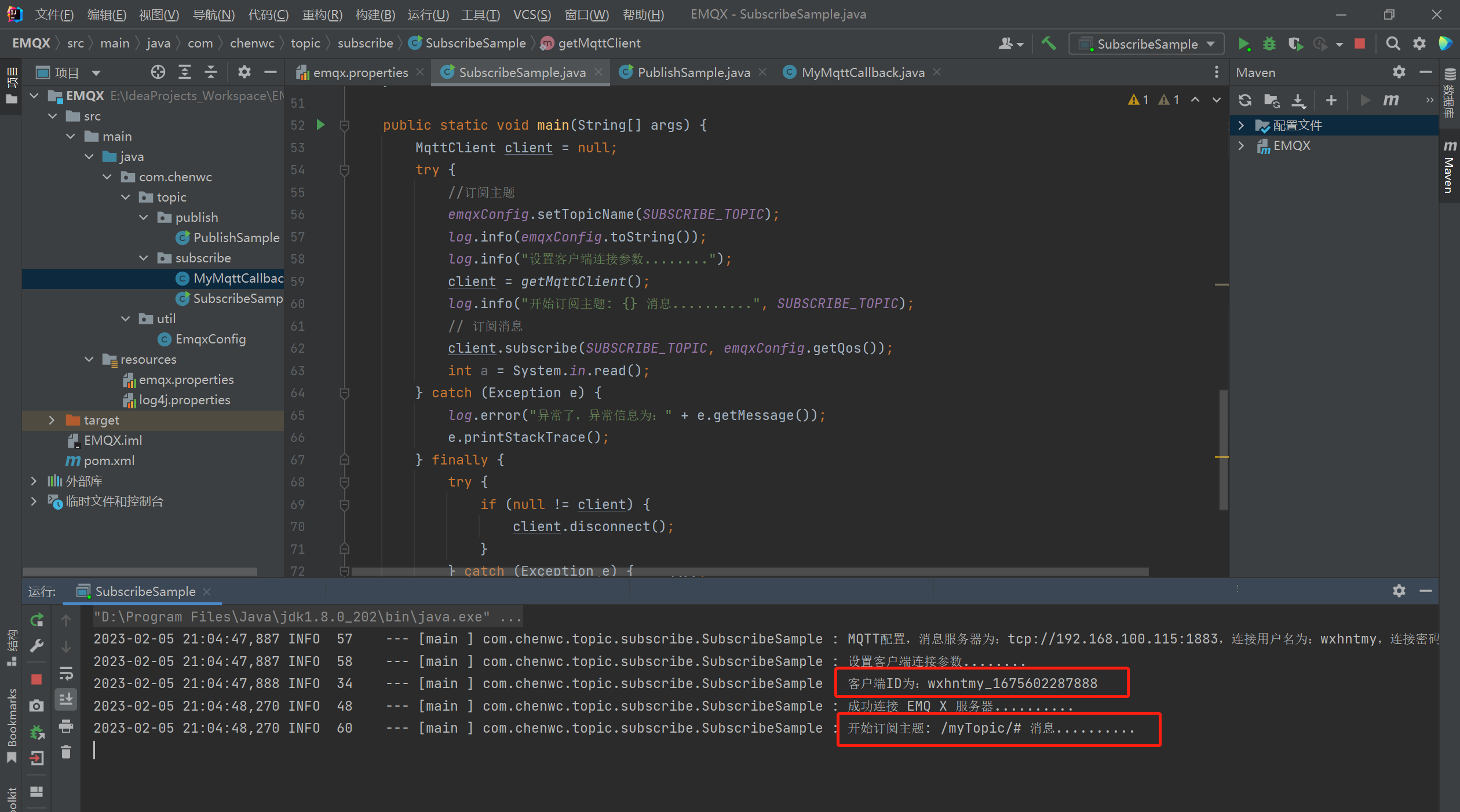The height and width of the screenshot is (812, 1460).
Task: Click chenwc in breadcrumb path
Action: click(252, 43)
